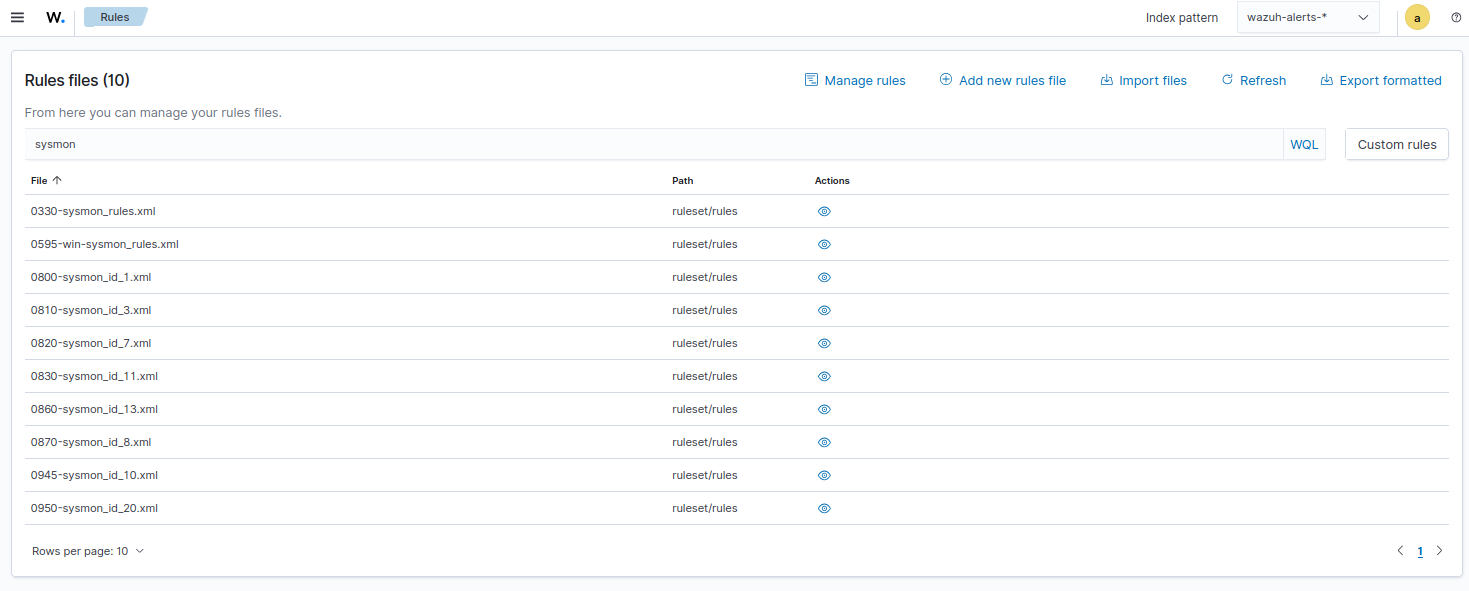1469x591 pixels.
Task: Click the Refresh button
Action: click(1254, 81)
